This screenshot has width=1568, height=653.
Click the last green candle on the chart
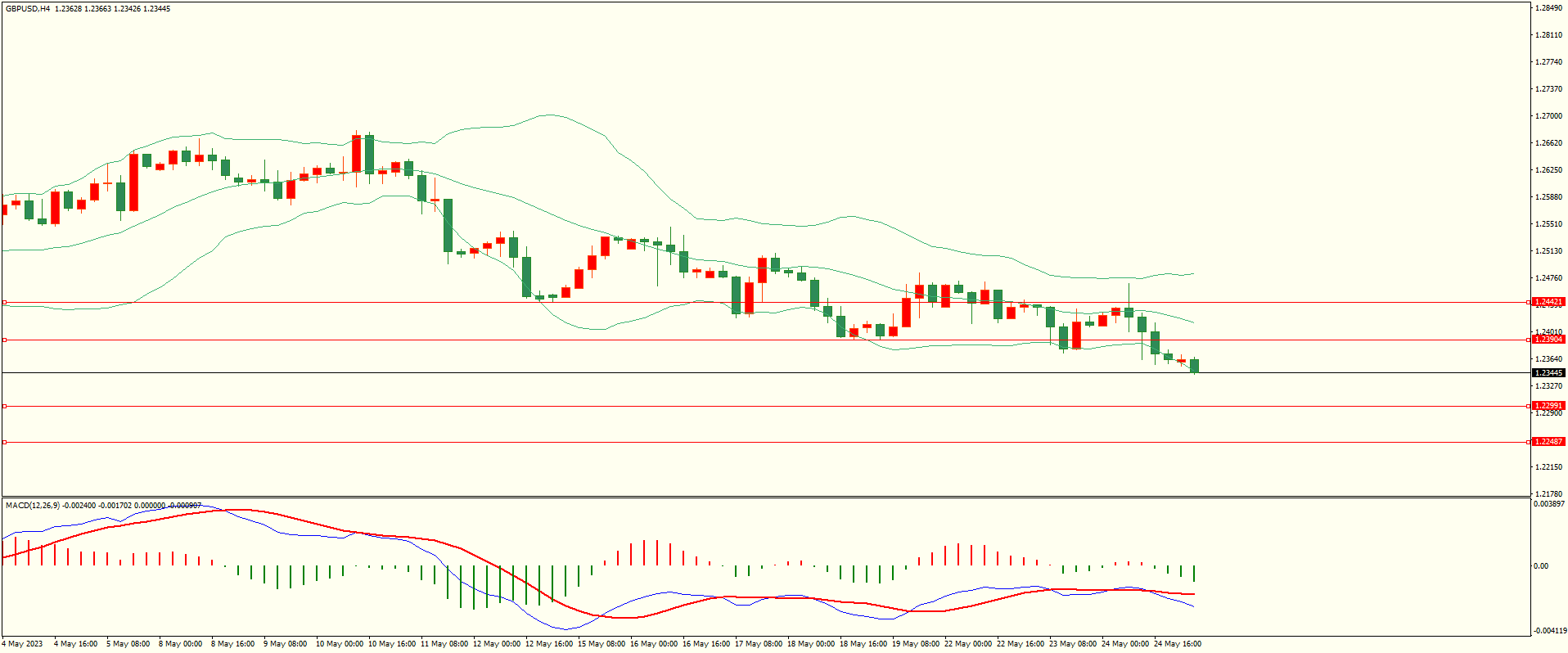click(x=1195, y=366)
